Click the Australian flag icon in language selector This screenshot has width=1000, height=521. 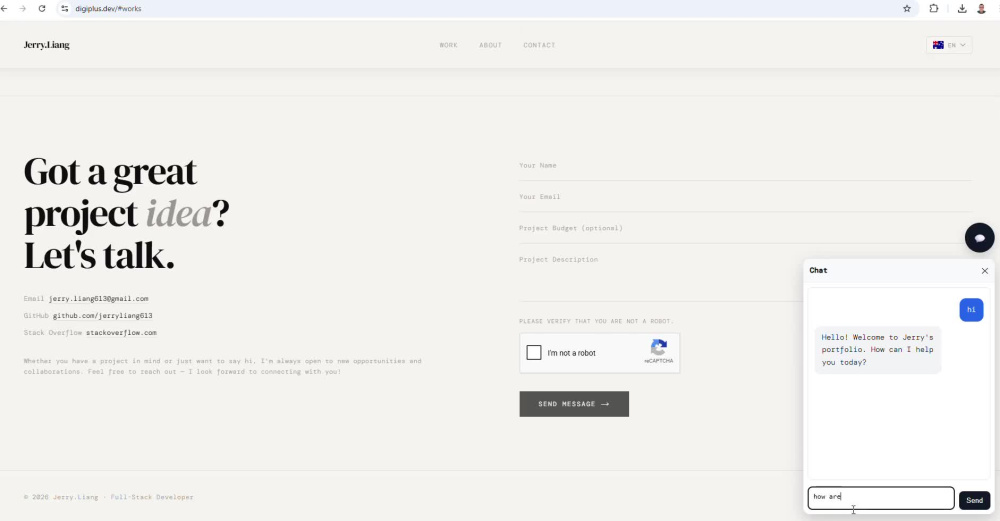tap(938, 45)
